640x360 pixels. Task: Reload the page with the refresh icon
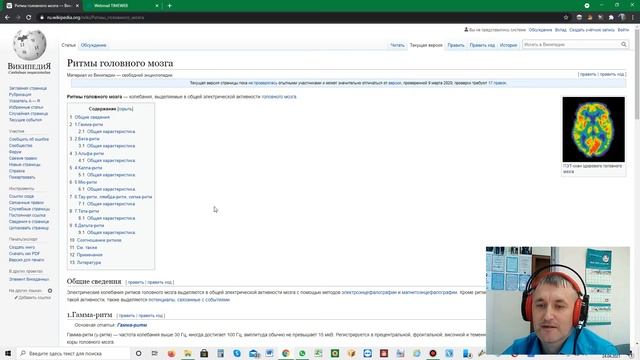(29, 18)
